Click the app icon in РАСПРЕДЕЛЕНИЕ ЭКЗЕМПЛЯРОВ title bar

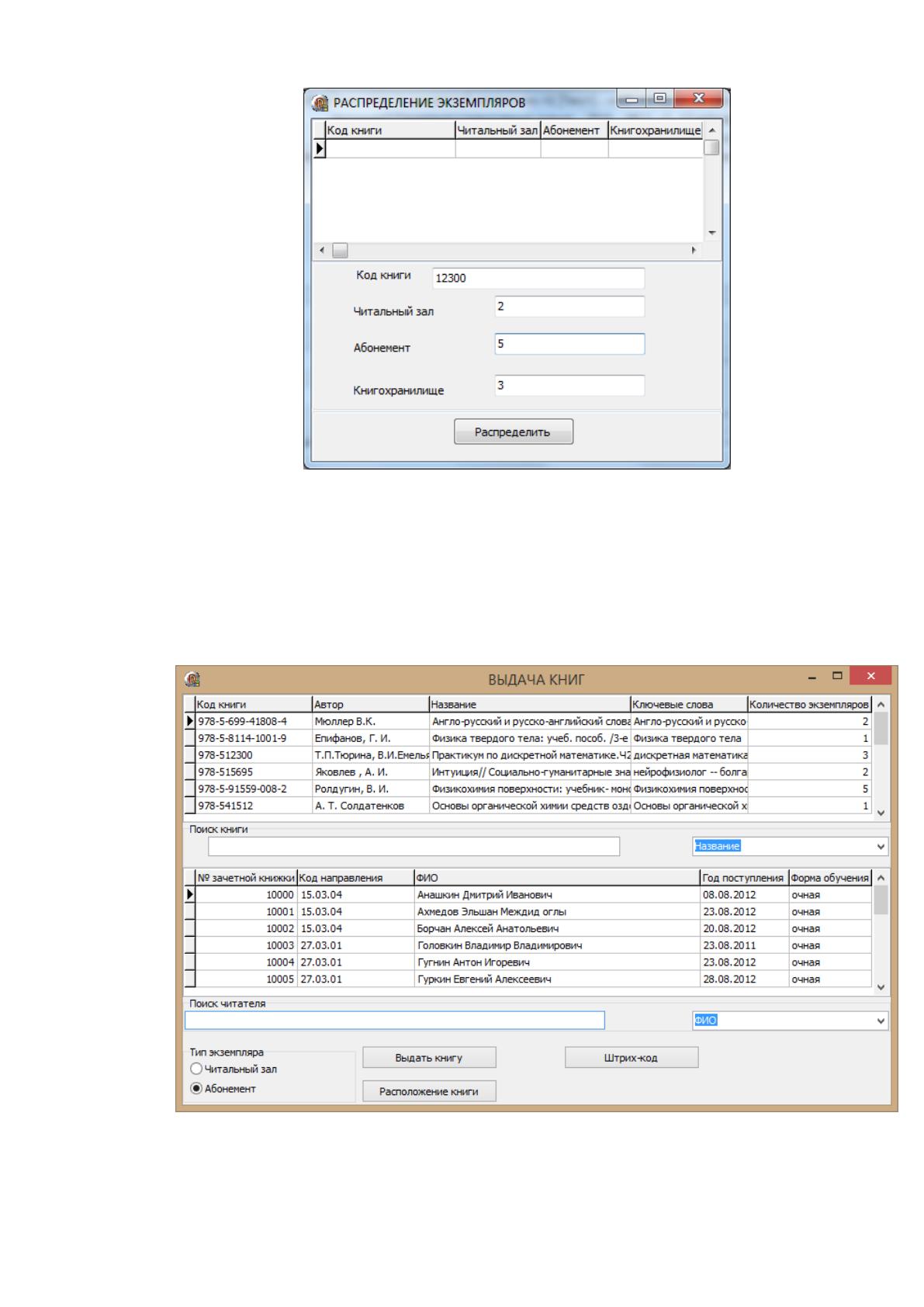tap(320, 102)
